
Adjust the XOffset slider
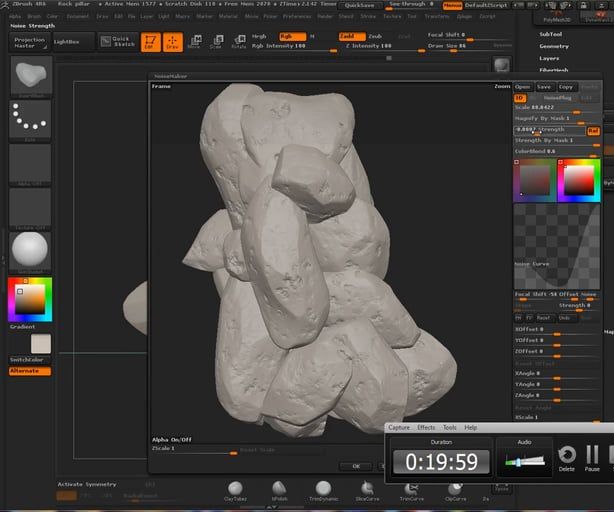coord(557,330)
